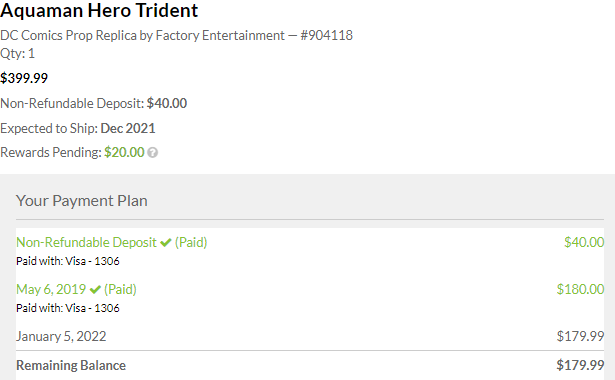Click the Non-Refundable Deposit (Paid) entry

coord(111,242)
